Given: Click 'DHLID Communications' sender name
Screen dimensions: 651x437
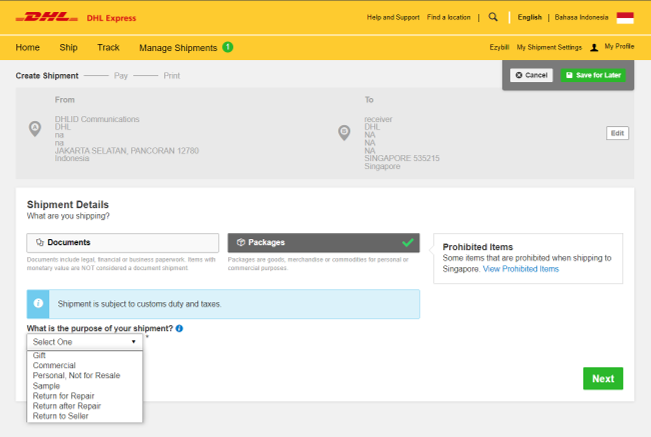Looking at the screenshot, I should (x=97, y=119).
